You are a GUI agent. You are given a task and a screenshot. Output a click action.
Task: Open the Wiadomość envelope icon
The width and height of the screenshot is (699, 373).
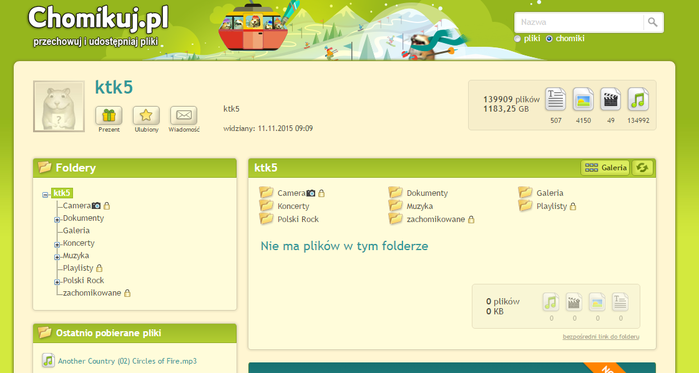[184, 115]
